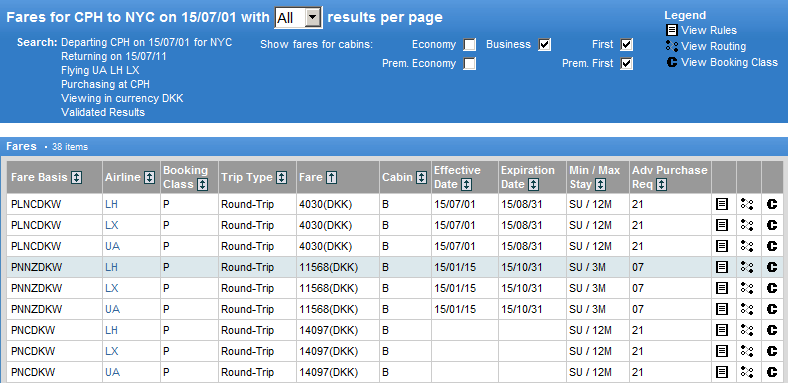Enable the Prem. Economy checkbox
Image resolution: width=788 pixels, height=383 pixels.
point(469,64)
